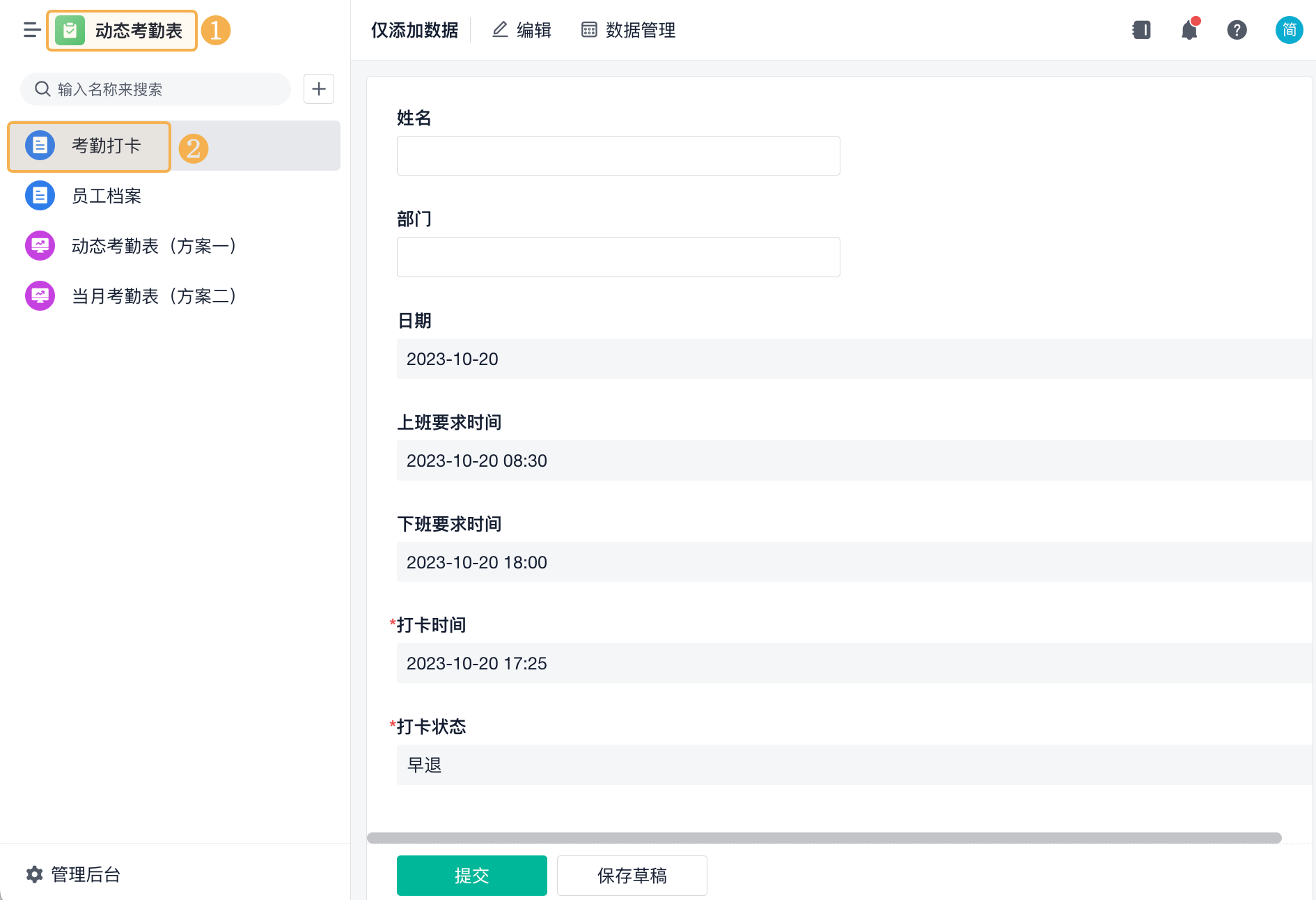Click the 上班要求时间 field showing 08:30

pyautogui.click(x=854, y=460)
